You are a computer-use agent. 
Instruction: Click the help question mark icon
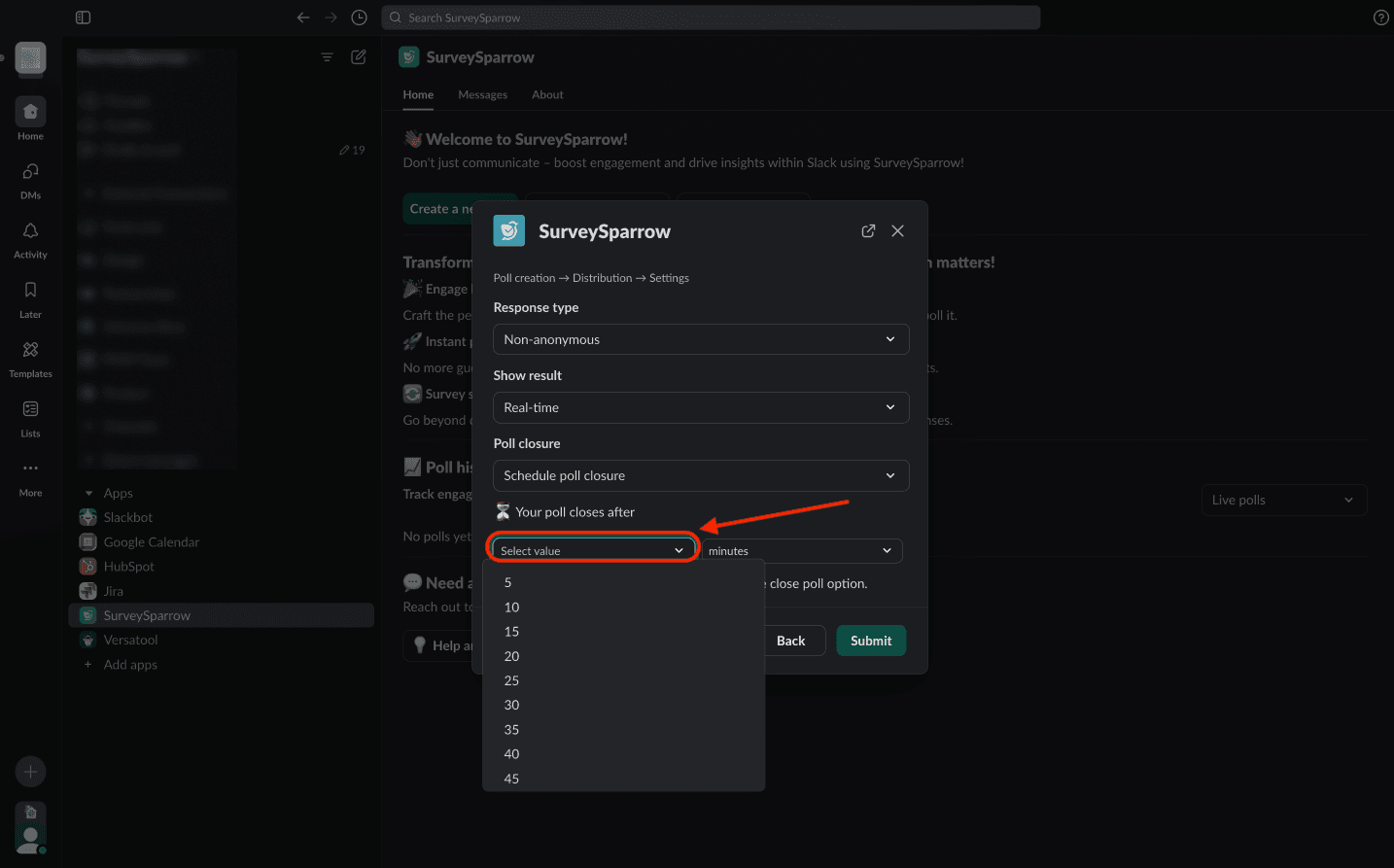[x=1380, y=17]
